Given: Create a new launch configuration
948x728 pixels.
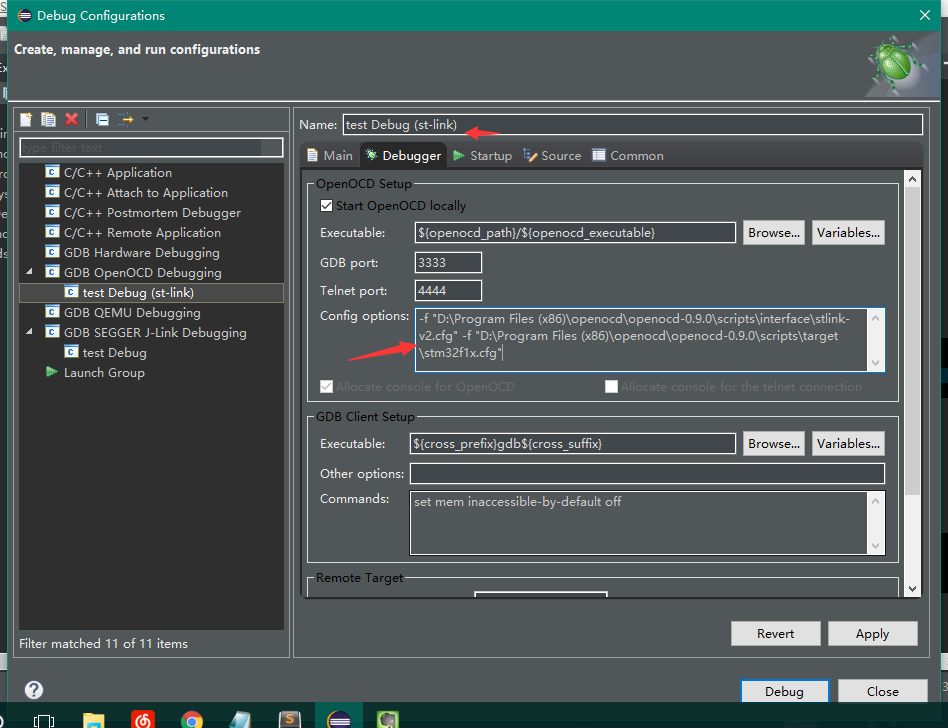Looking at the screenshot, I should pyautogui.click(x=26, y=119).
